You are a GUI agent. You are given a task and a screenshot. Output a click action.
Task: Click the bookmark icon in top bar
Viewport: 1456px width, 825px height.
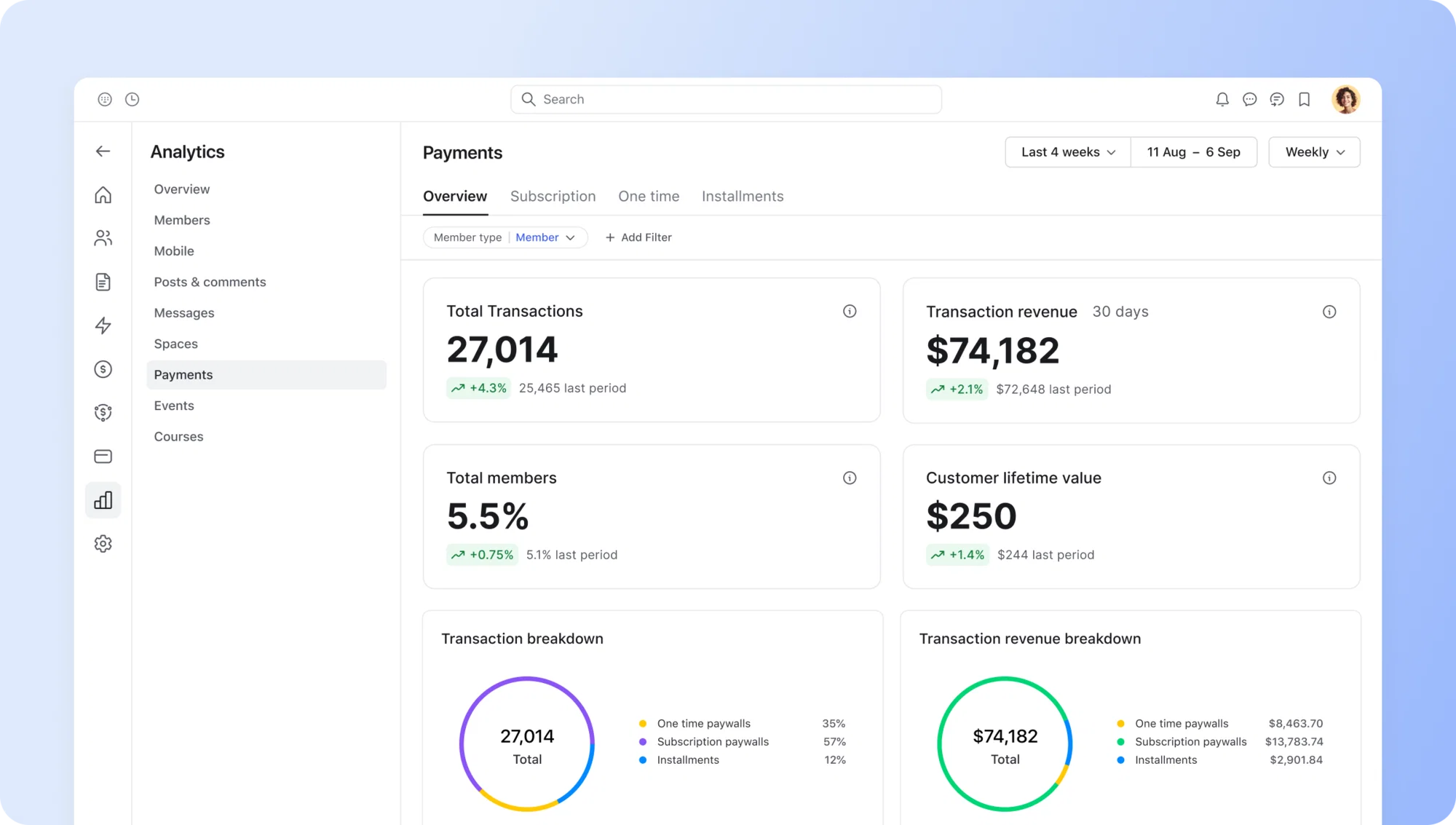1304,99
